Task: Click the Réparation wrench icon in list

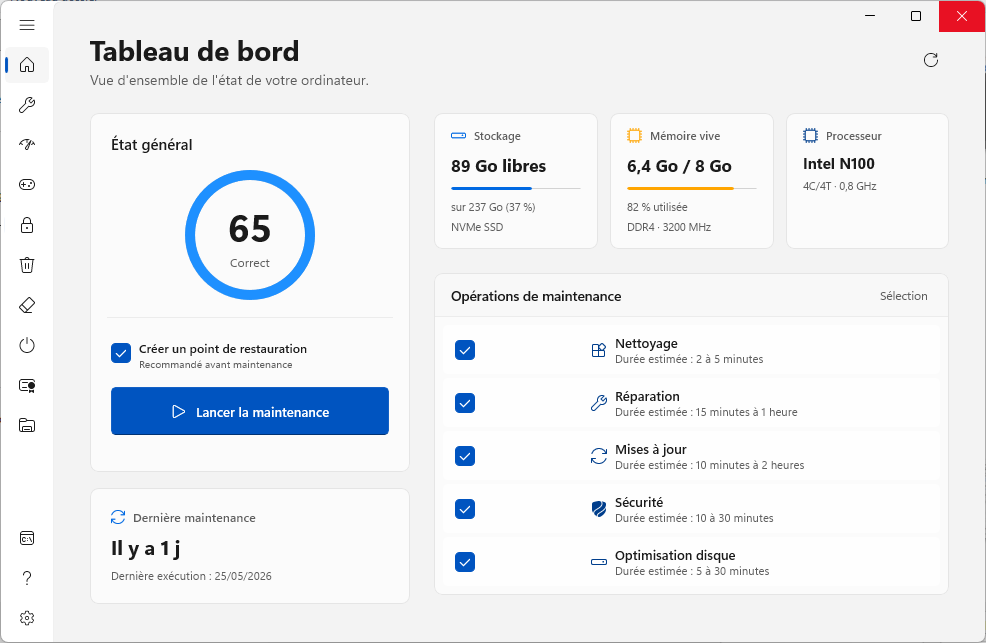Action: 599,403
